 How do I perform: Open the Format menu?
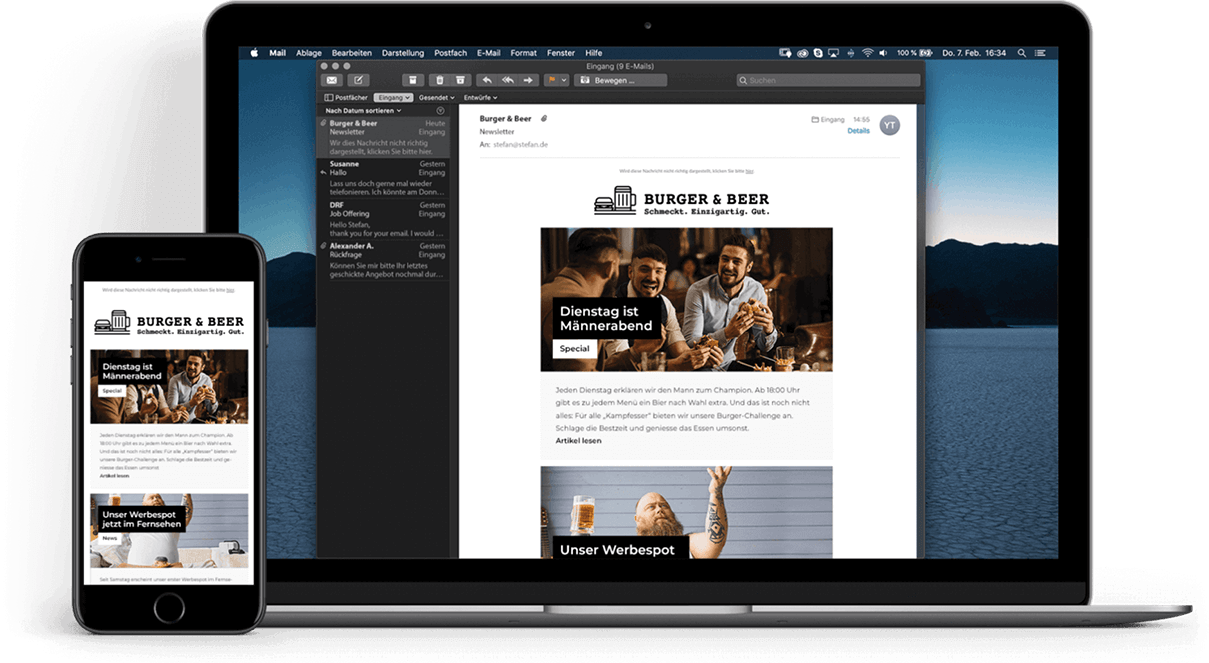tap(523, 53)
